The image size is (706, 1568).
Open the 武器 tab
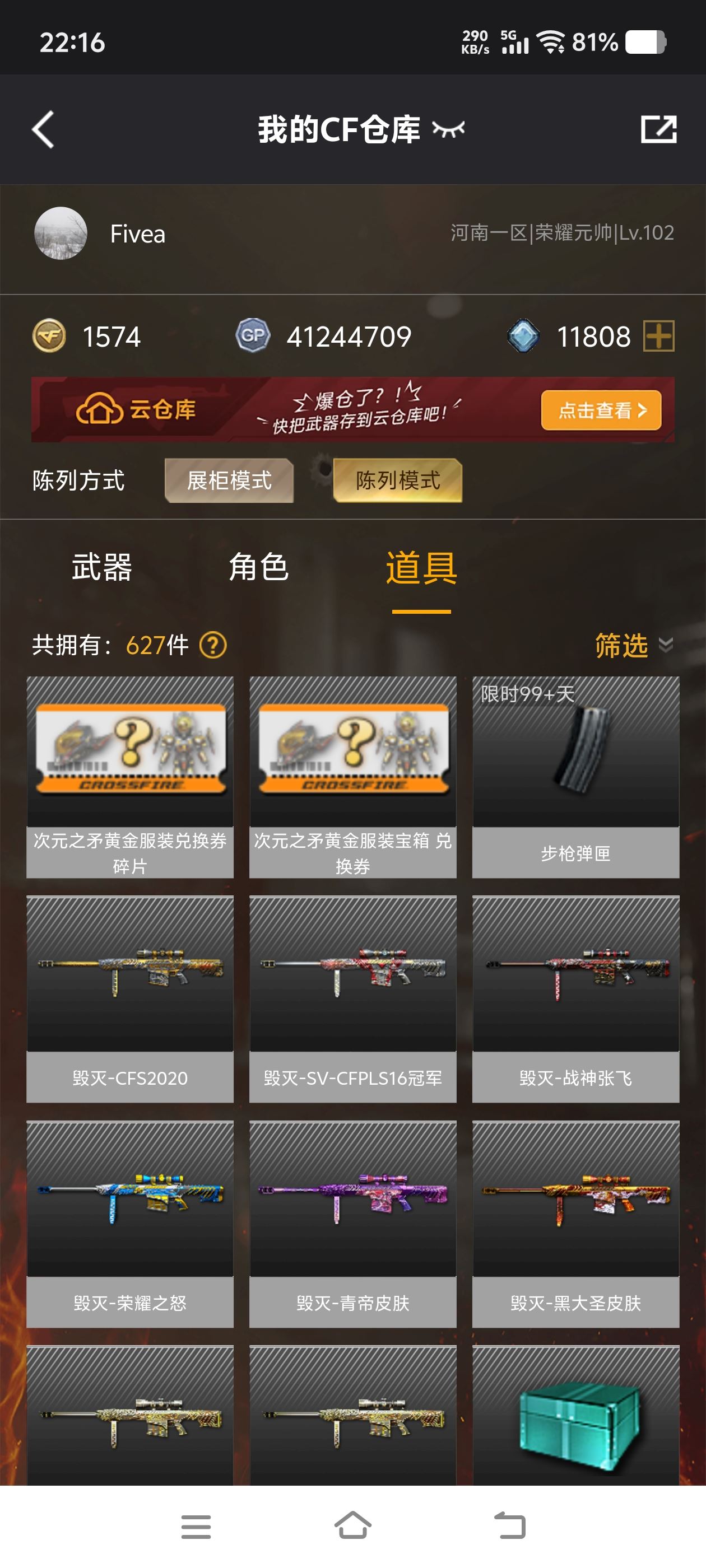coord(102,567)
